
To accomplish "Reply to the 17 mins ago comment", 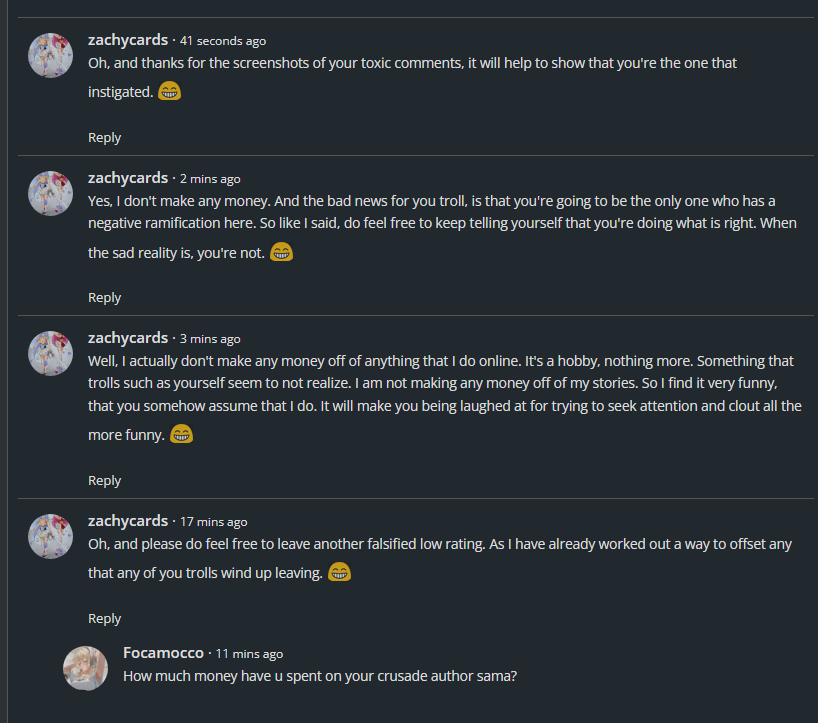I will click(x=104, y=619).
